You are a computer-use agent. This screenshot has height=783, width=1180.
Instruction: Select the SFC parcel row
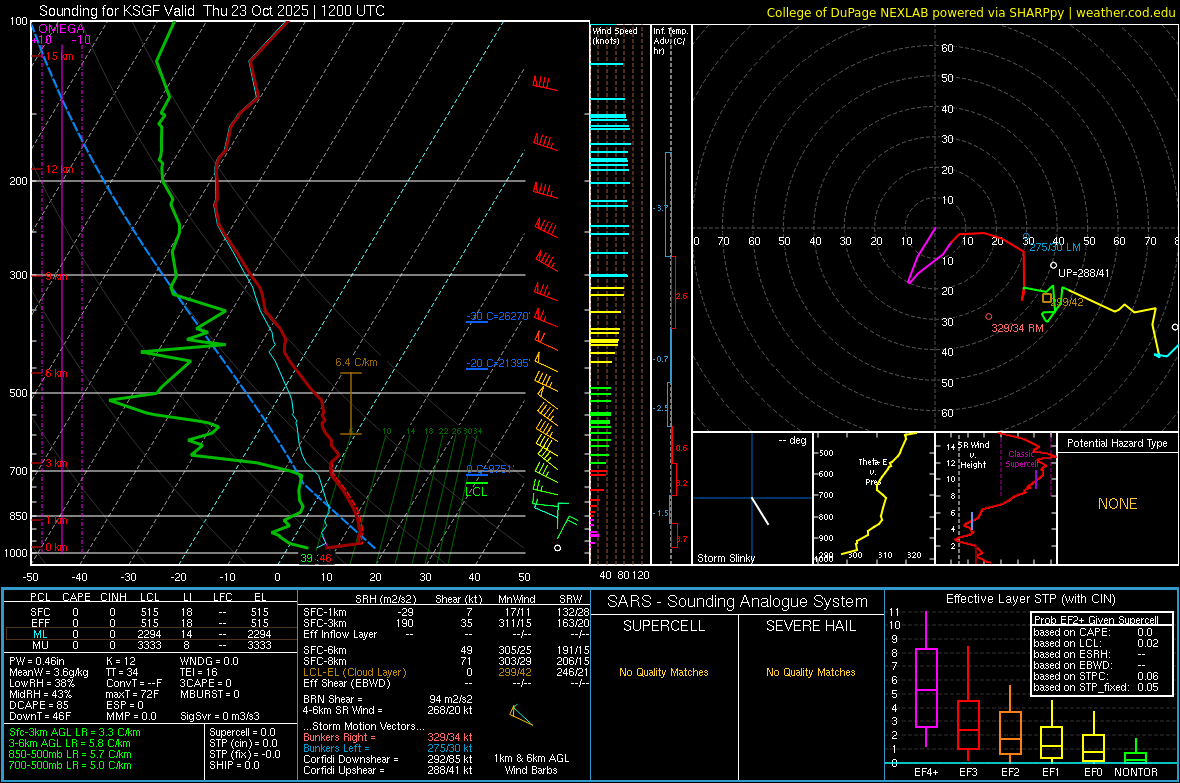151,612
